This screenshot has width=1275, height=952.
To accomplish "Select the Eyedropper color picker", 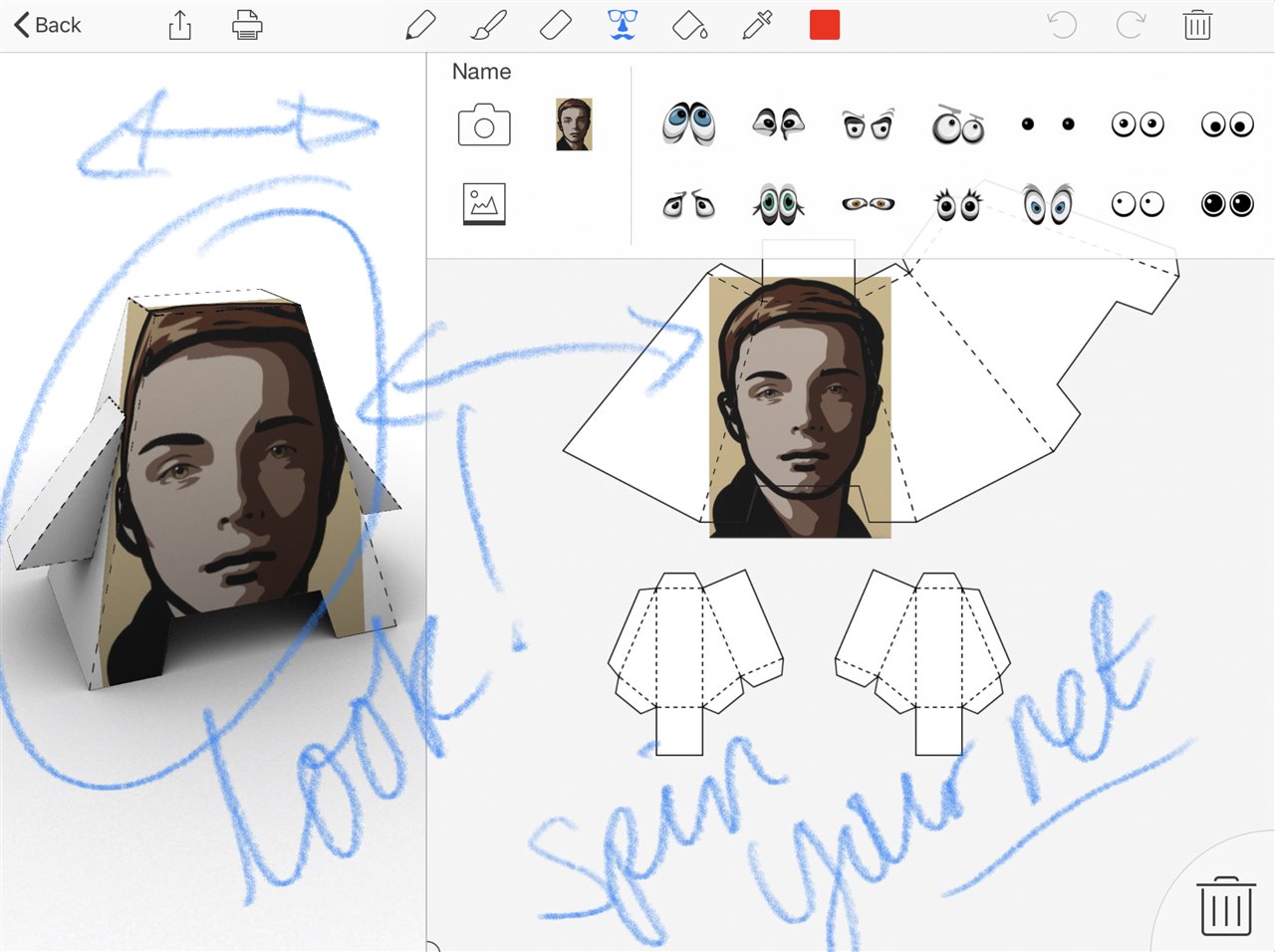I will tap(757, 25).
